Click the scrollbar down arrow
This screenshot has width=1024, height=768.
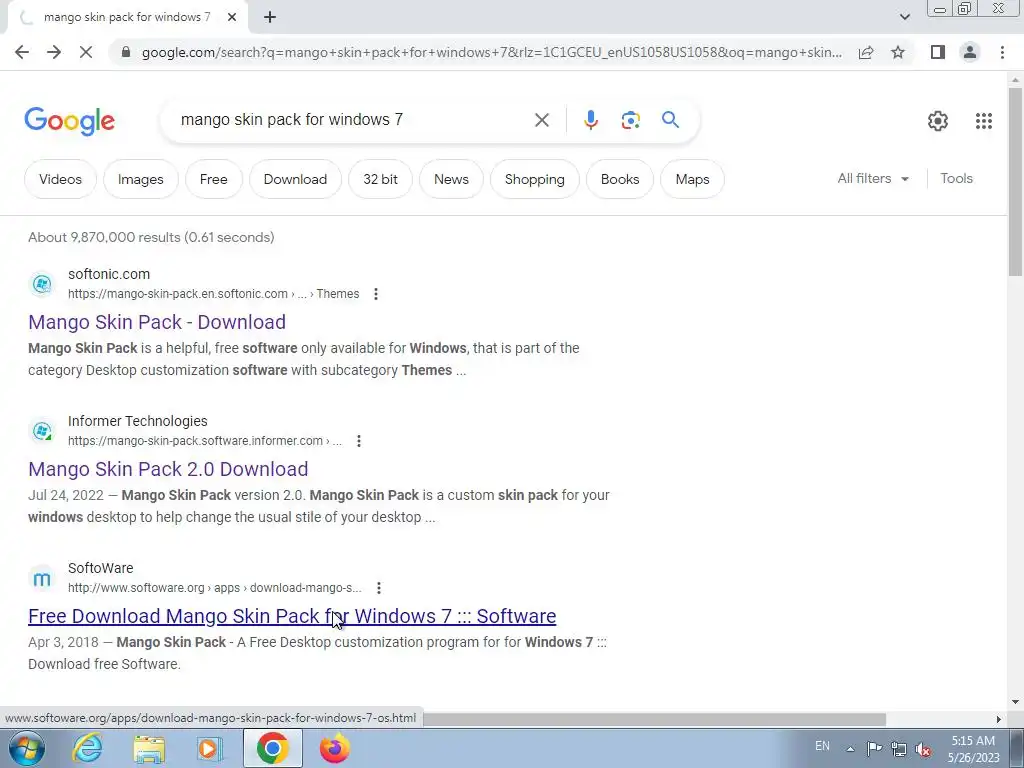pos(1016,702)
